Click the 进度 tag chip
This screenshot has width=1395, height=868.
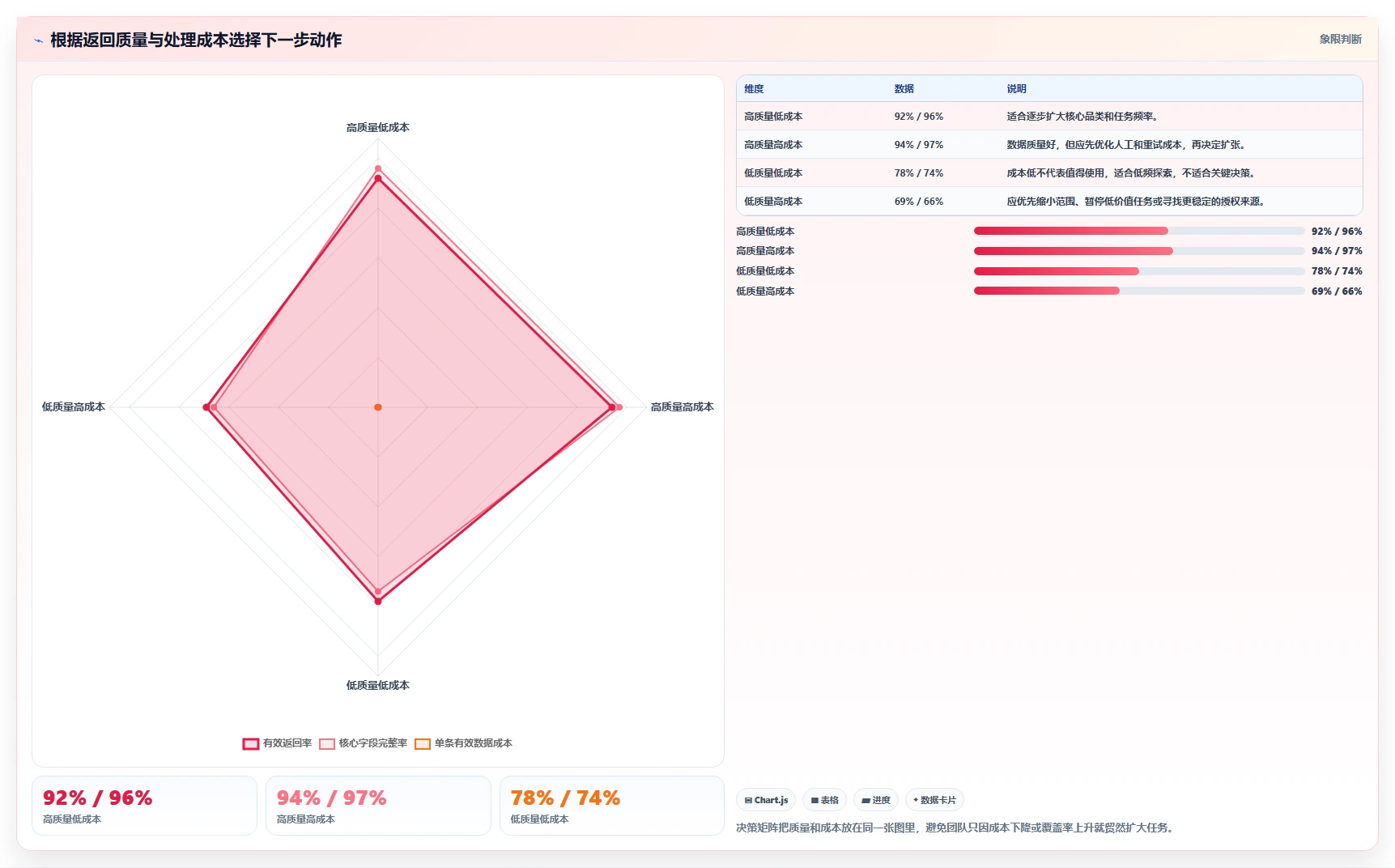click(x=876, y=800)
